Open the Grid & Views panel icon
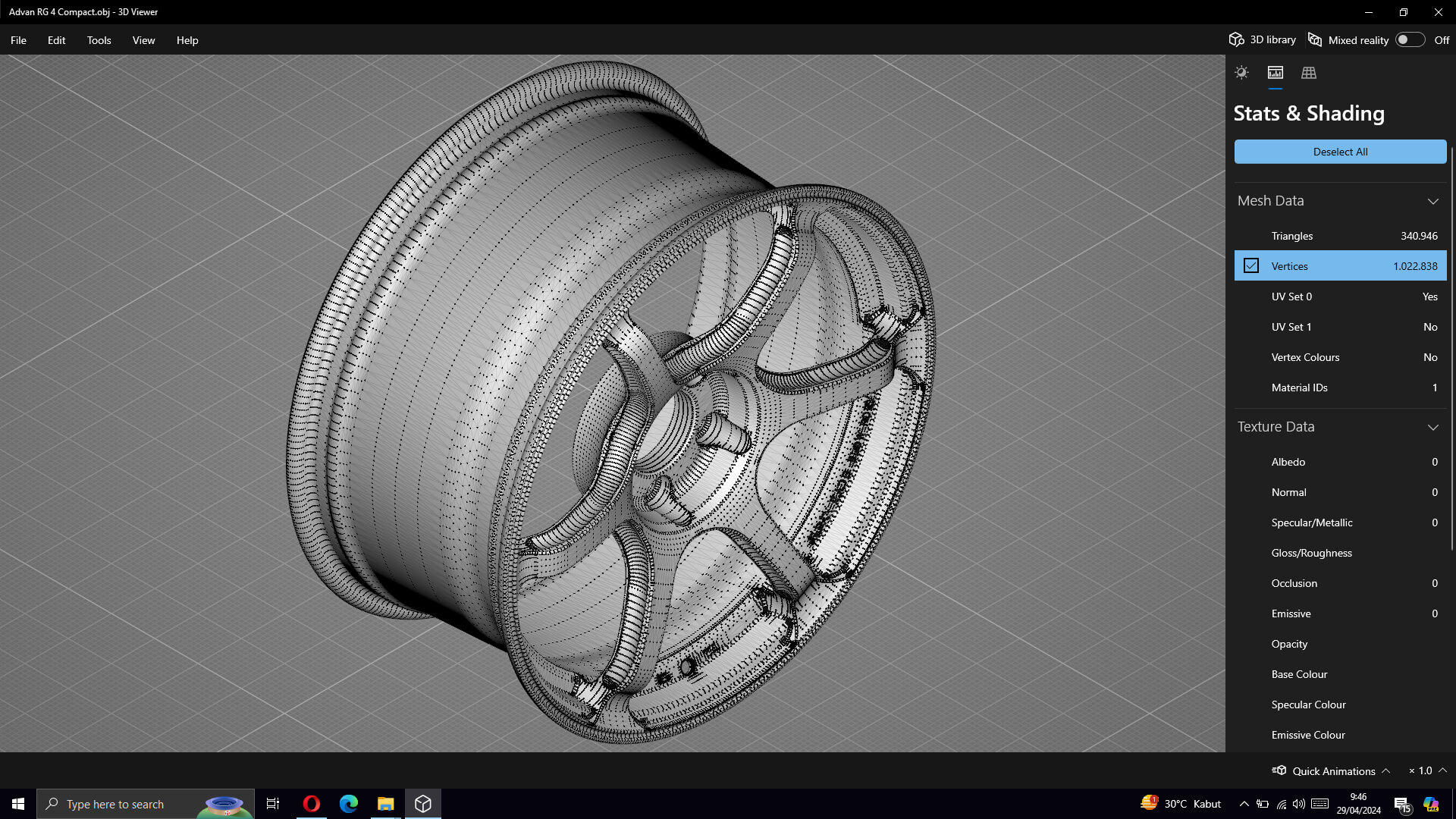Screen dimensions: 1456x819 1308,73
